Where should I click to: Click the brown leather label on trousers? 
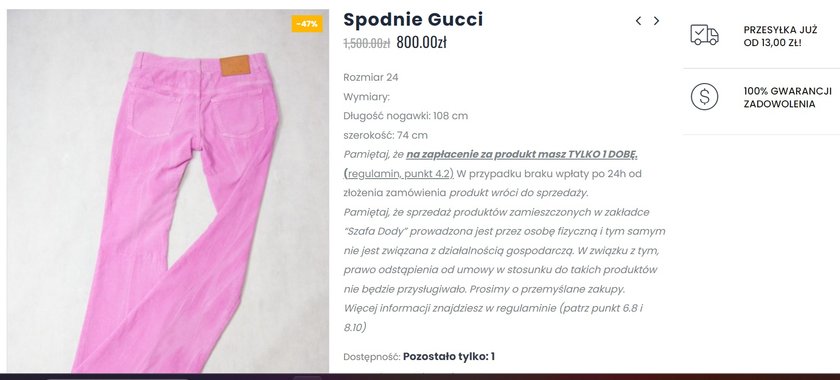pos(235,65)
